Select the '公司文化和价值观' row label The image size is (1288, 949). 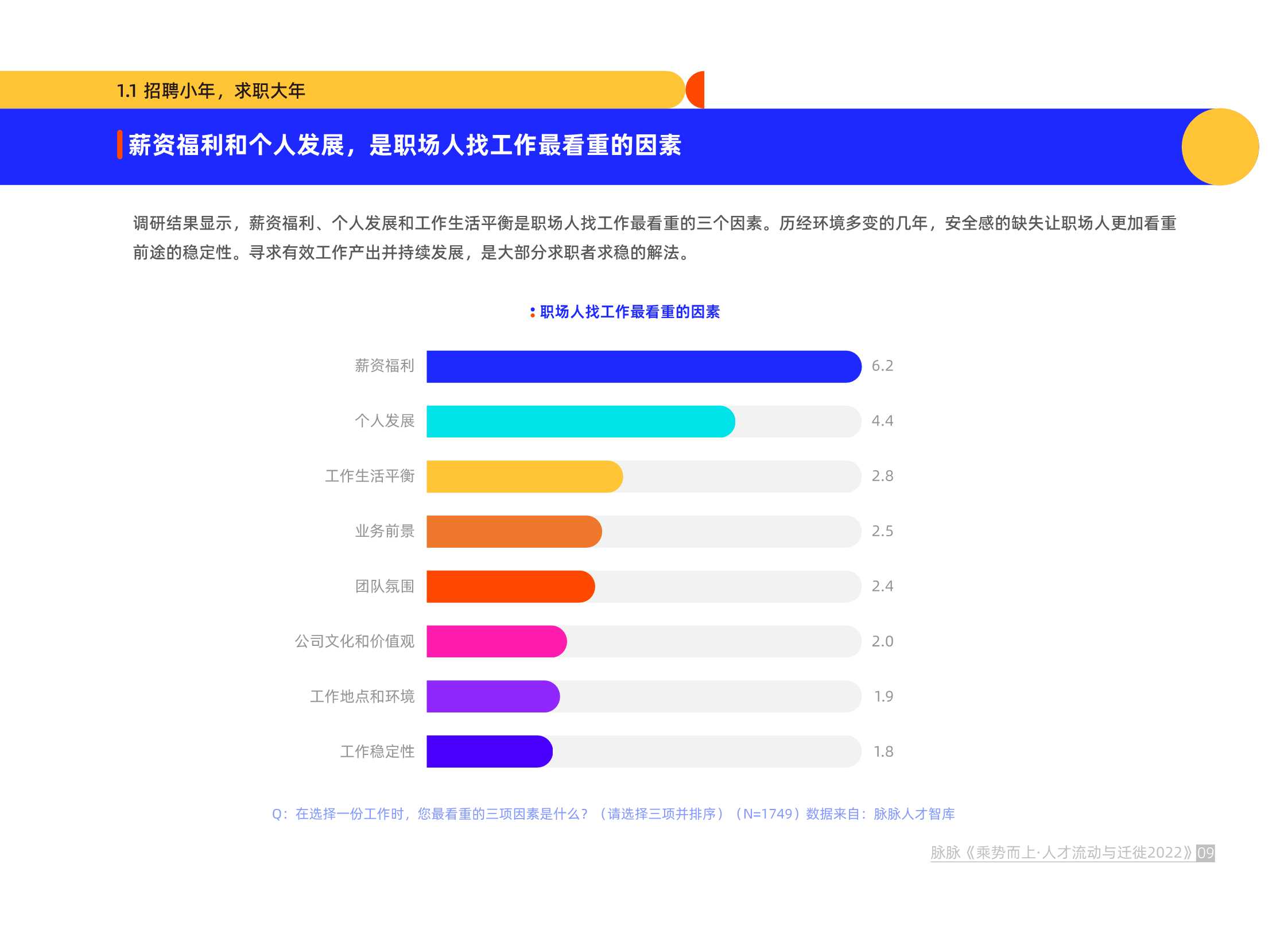tap(354, 642)
